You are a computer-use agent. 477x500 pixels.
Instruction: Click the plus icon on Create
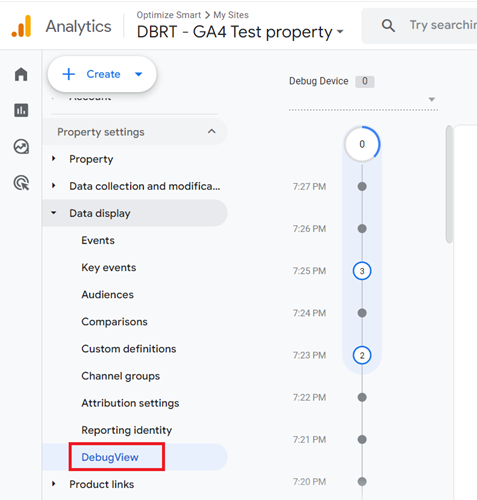click(69, 74)
